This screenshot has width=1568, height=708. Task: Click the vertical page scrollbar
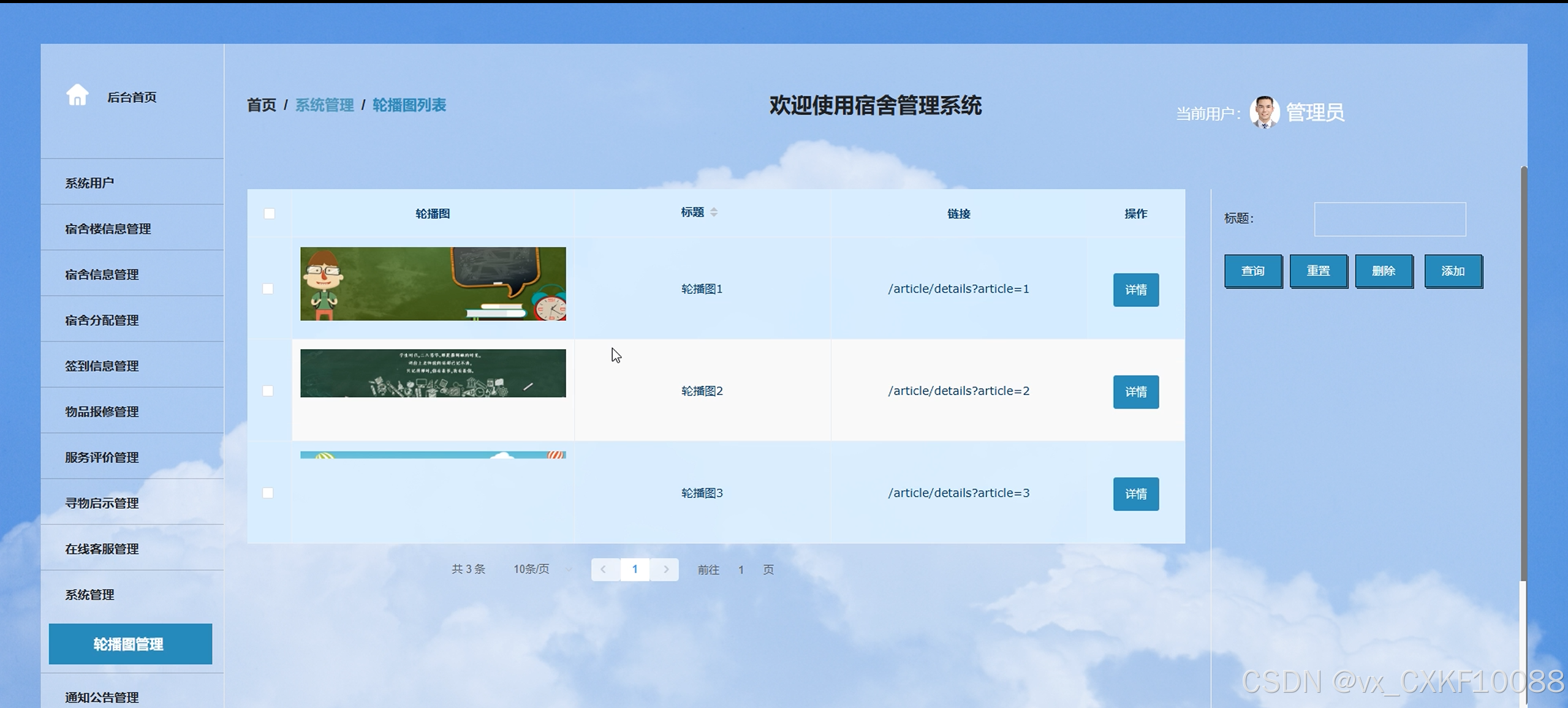coord(1523,374)
